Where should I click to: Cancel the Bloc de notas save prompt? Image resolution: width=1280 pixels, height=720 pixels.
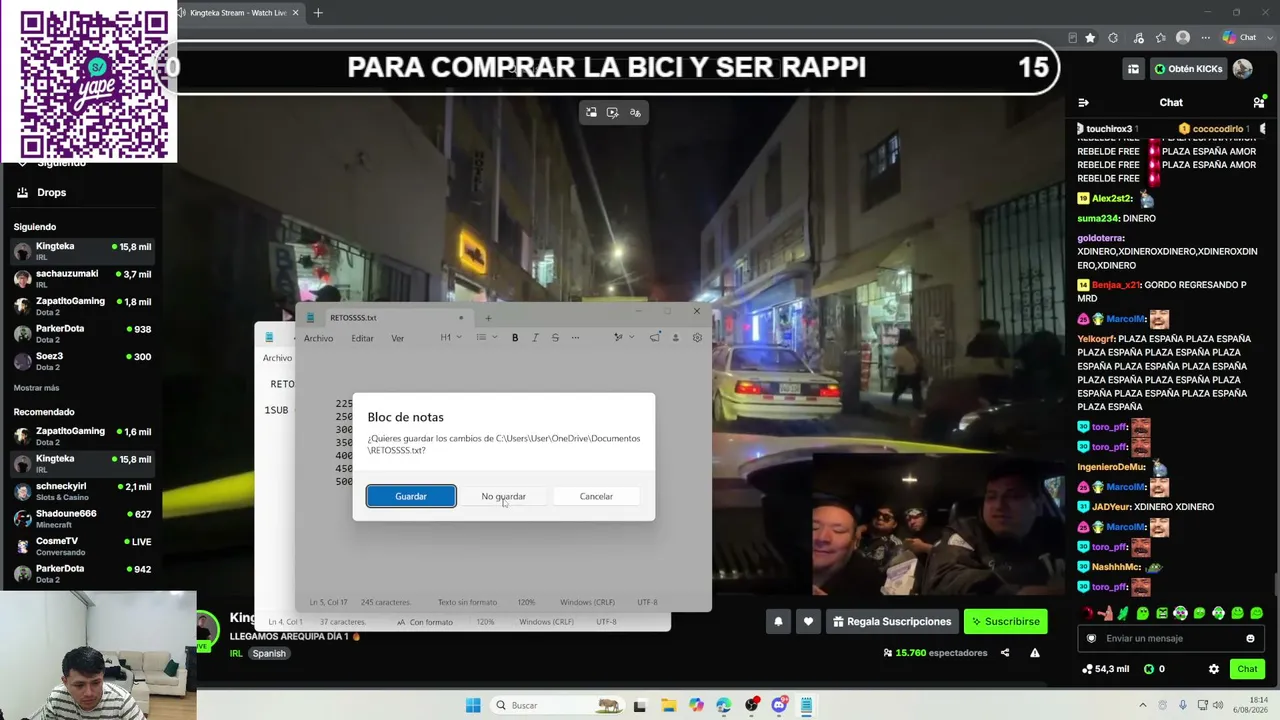[x=596, y=496]
